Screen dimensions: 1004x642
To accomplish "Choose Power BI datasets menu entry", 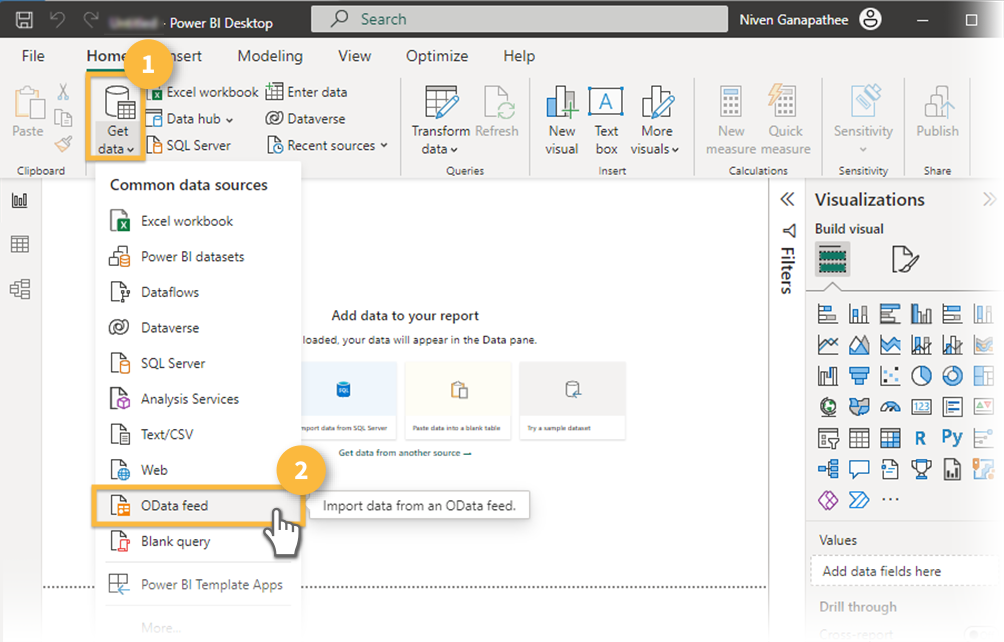I will [x=196, y=257].
